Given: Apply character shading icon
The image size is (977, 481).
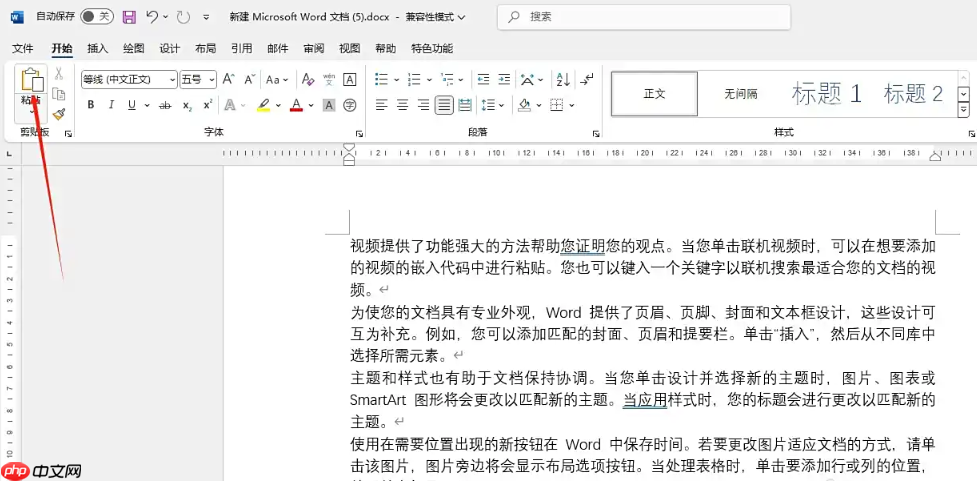Looking at the screenshot, I should coord(329,105).
